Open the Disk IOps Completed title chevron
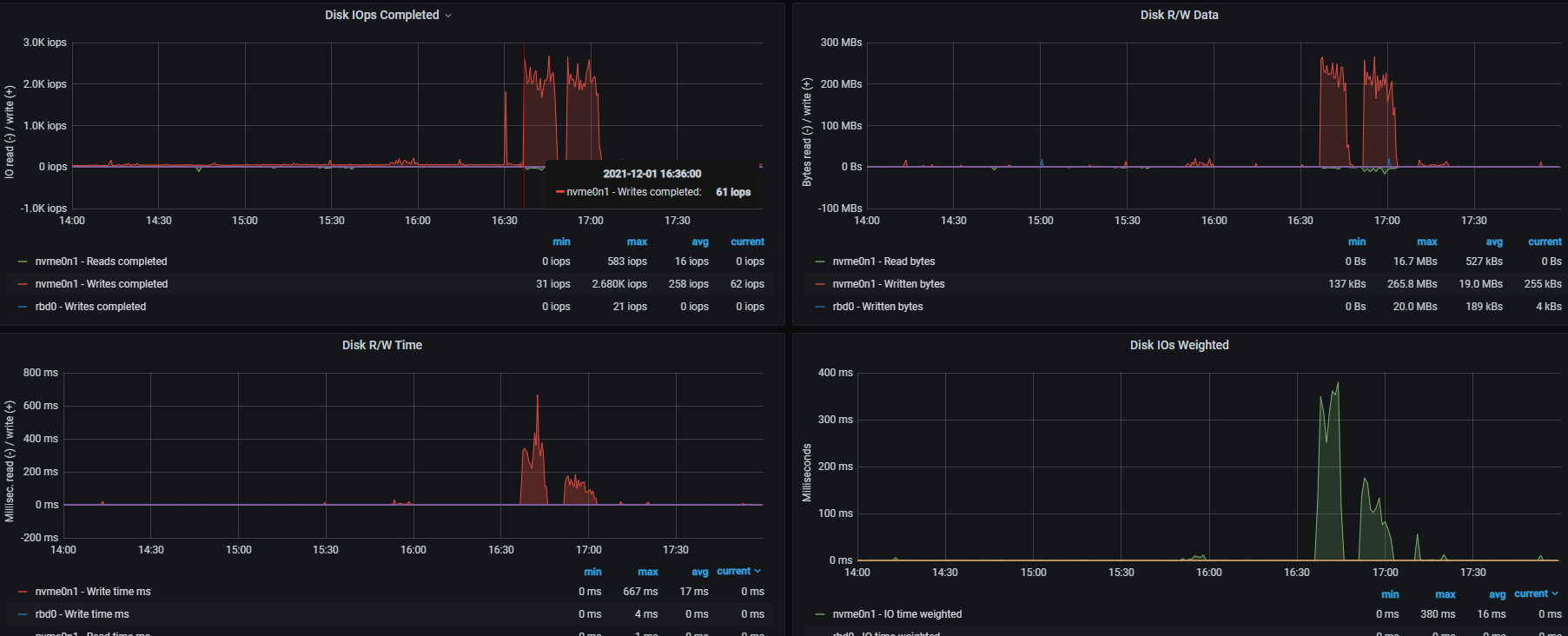1568x636 pixels. point(448,16)
